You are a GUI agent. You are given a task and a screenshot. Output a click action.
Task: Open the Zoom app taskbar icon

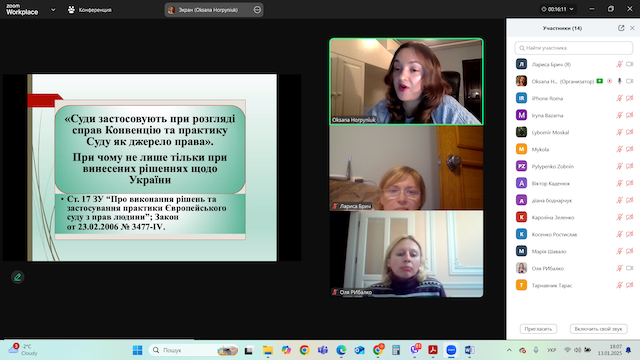click(451, 350)
